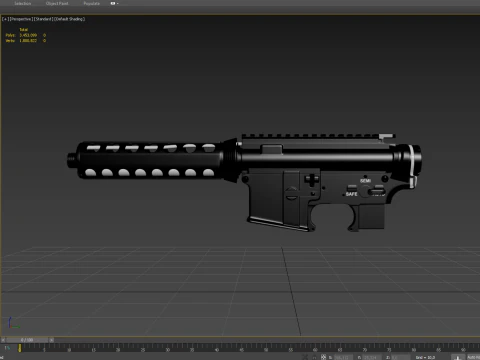Open the Selection ribbon tab
Screen dimensions: 480x360
pyautogui.click(x=23, y=3)
